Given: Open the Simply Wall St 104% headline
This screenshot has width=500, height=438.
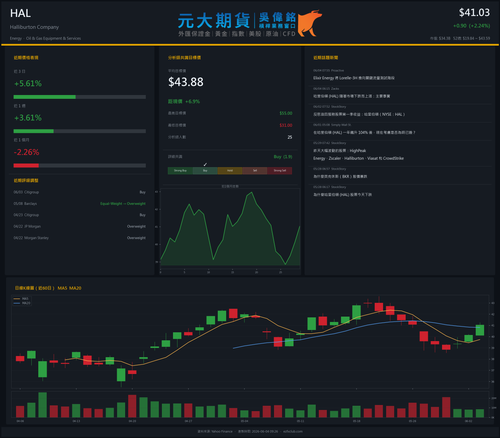Looking at the screenshot, I should click(364, 133).
